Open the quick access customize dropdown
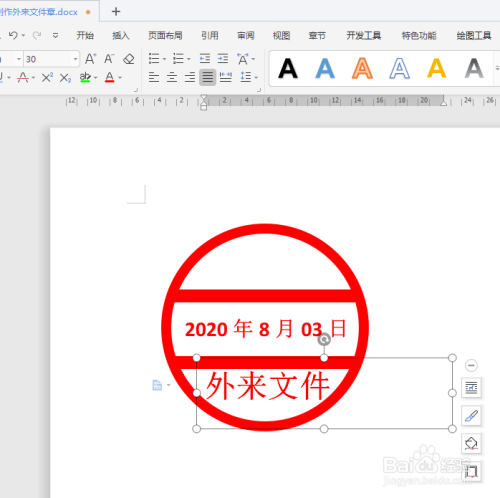Viewport: 500px width, 498px height. pyautogui.click(x=55, y=35)
